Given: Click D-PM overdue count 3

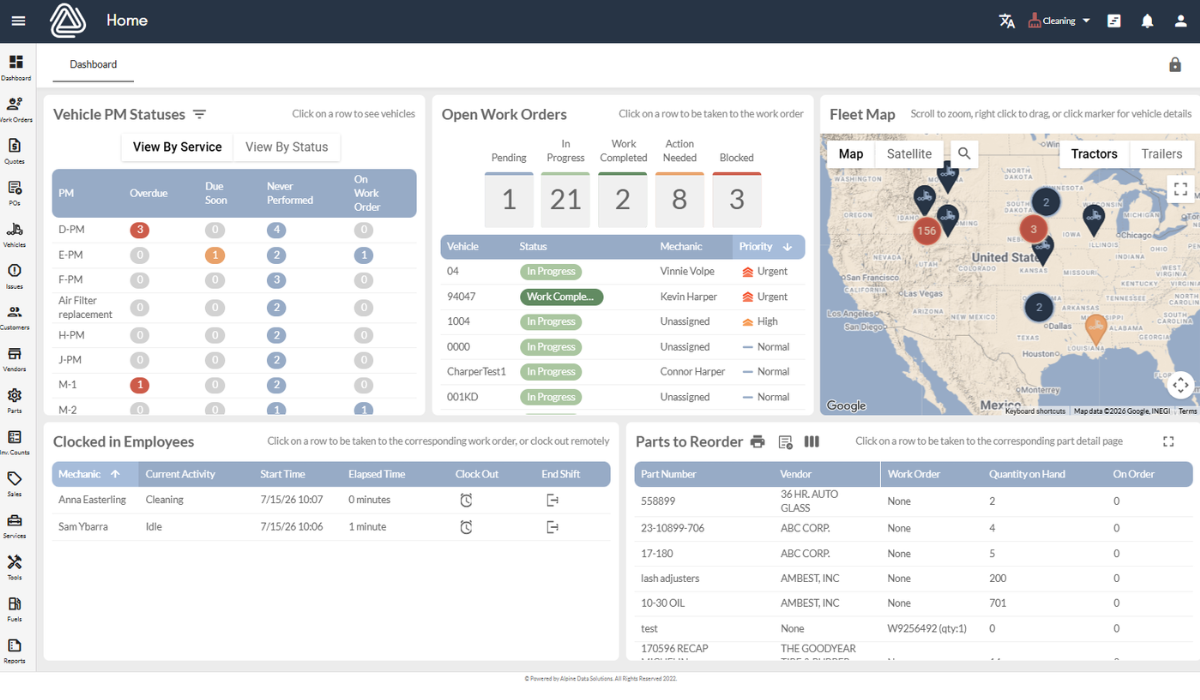Looking at the screenshot, I should point(140,230).
